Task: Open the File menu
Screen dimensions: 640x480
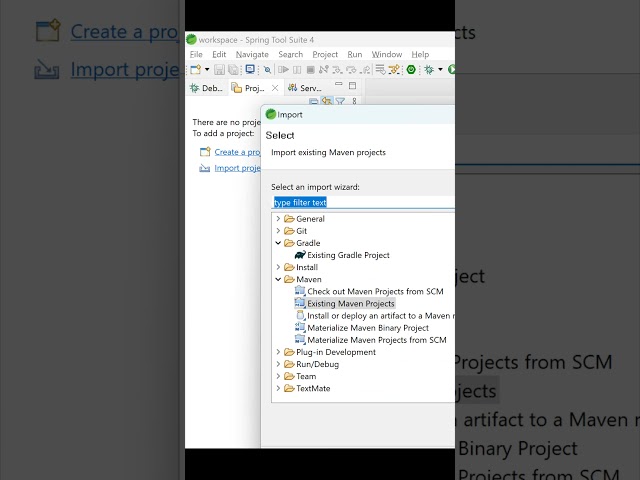Action: click(x=196, y=54)
